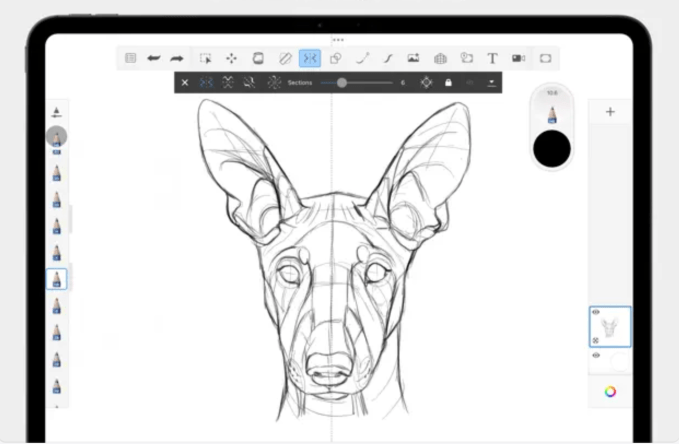Open the Import Image tool

tap(413, 58)
